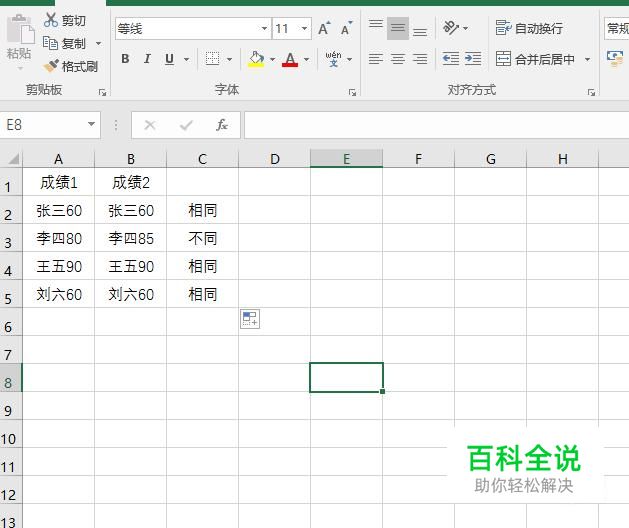The width and height of the screenshot is (629, 528).
Task: Open borders dropdown arrow
Action: point(229,59)
